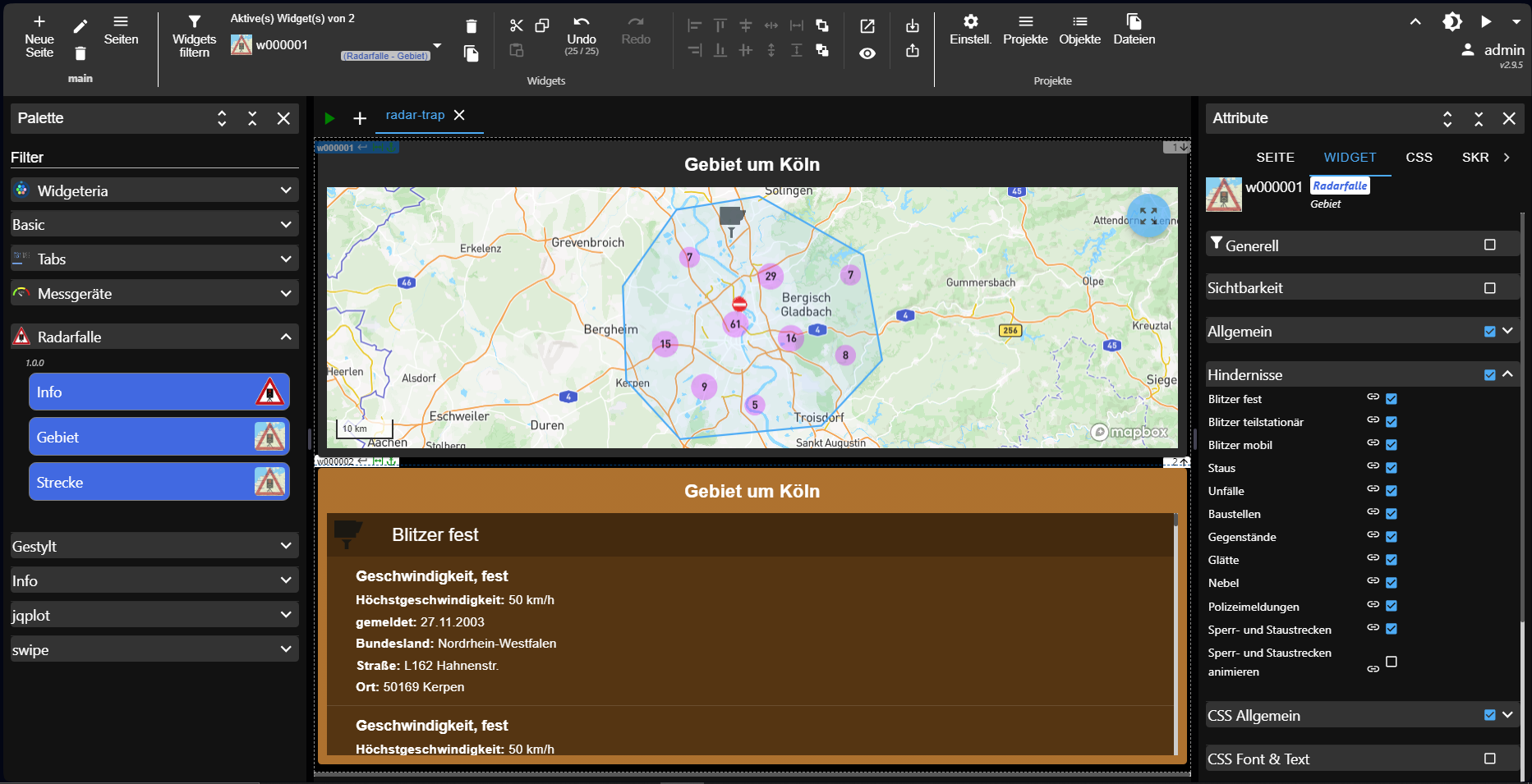The width and height of the screenshot is (1532, 784).
Task: Expand all Palette groups icon
Action: 222,118
